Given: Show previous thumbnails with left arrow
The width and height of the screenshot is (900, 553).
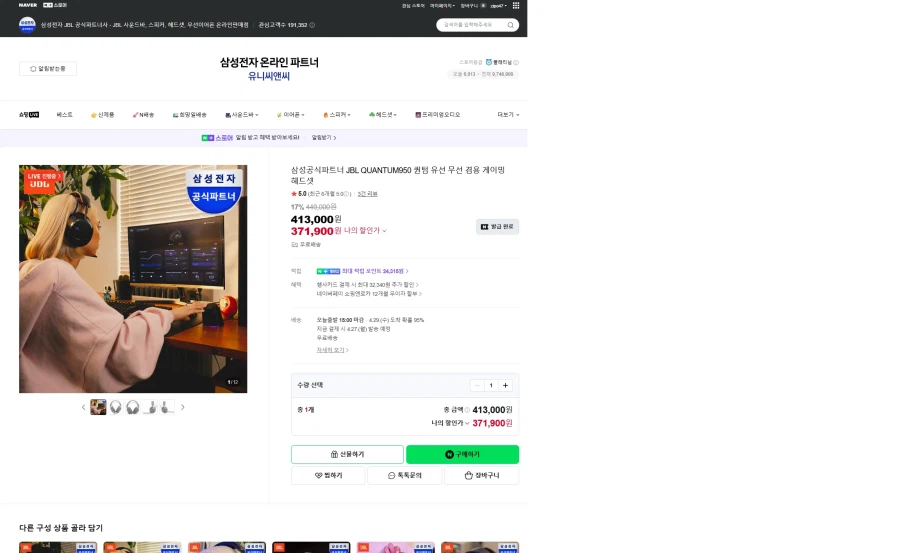Looking at the screenshot, I should pyautogui.click(x=83, y=407).
